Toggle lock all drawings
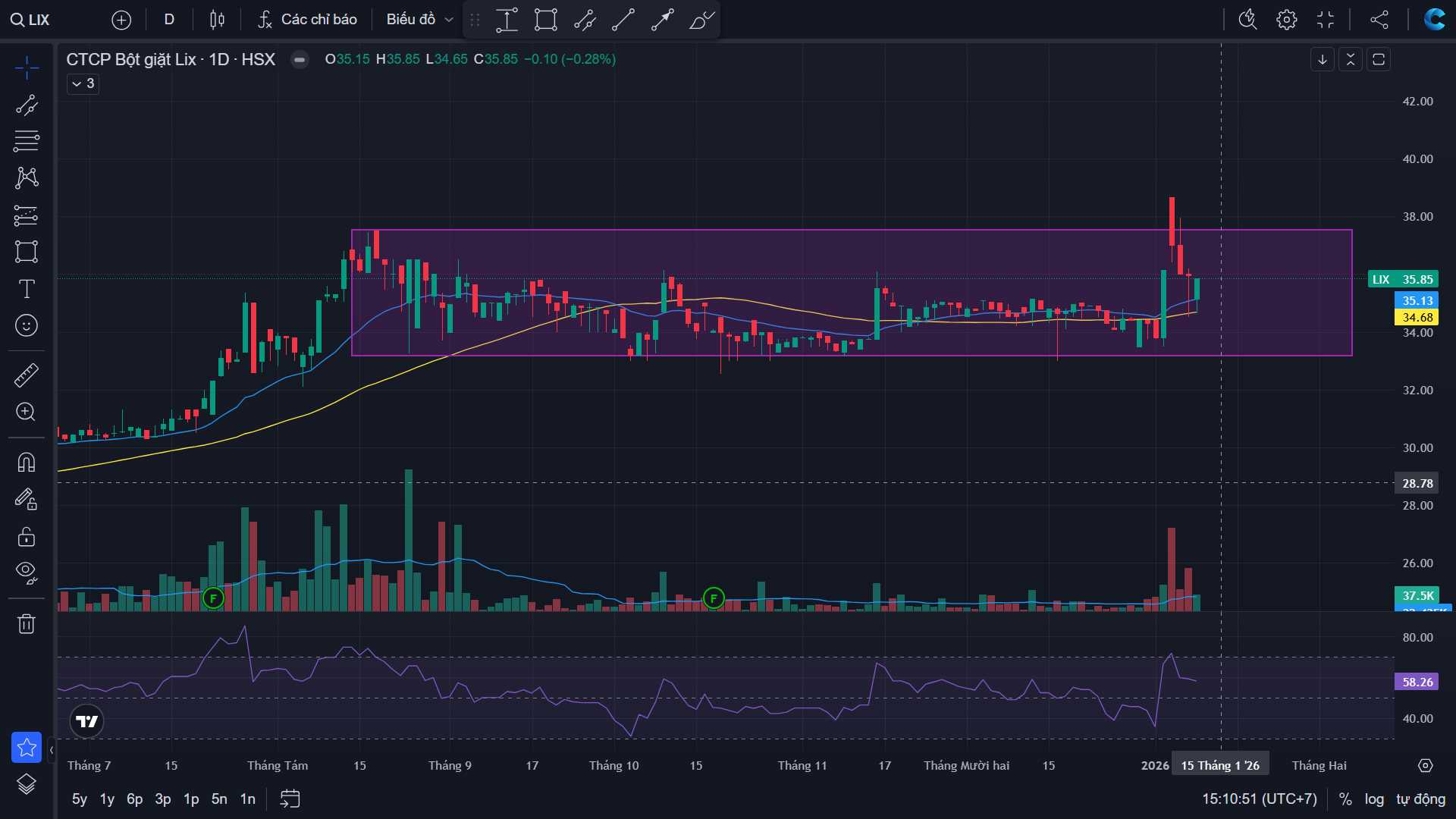 pos(27,537)
